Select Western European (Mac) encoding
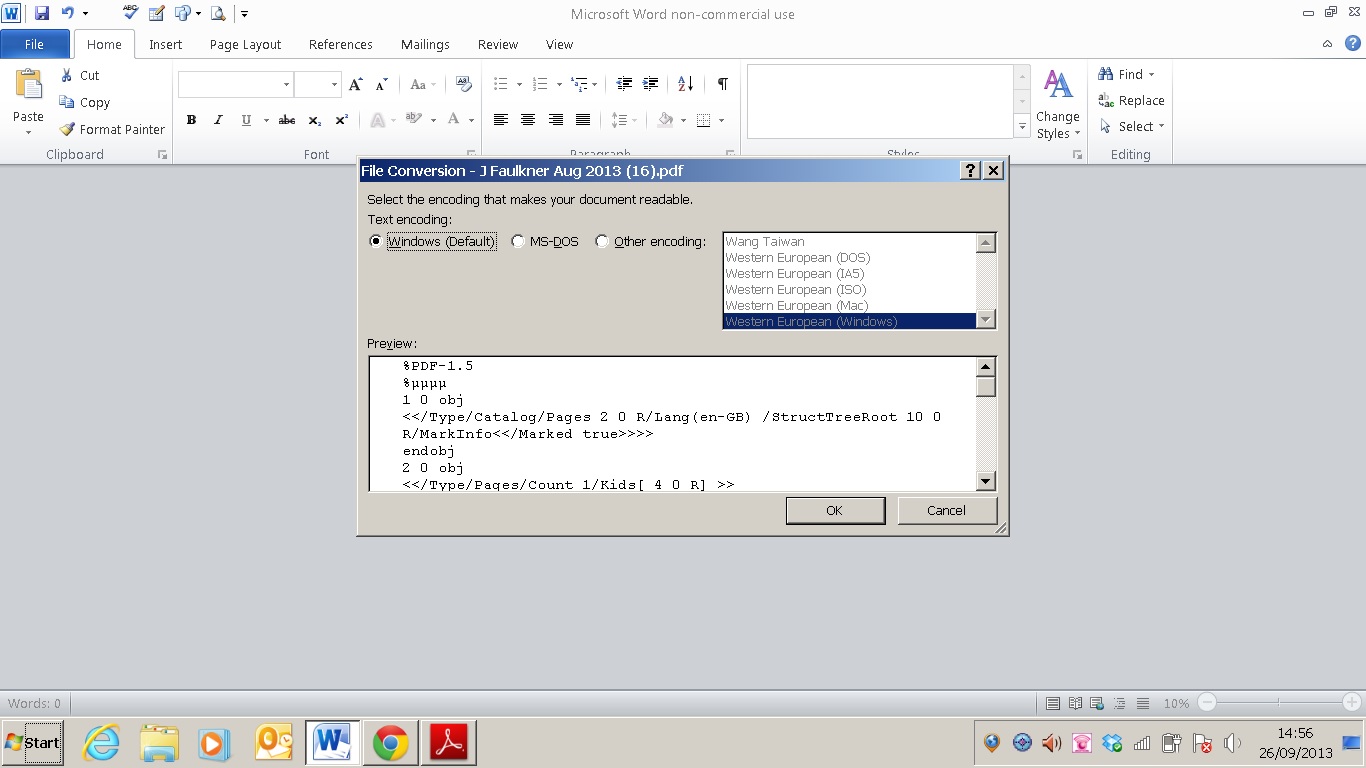Viewport: 1366px width, 768px height. pos(848,305)
